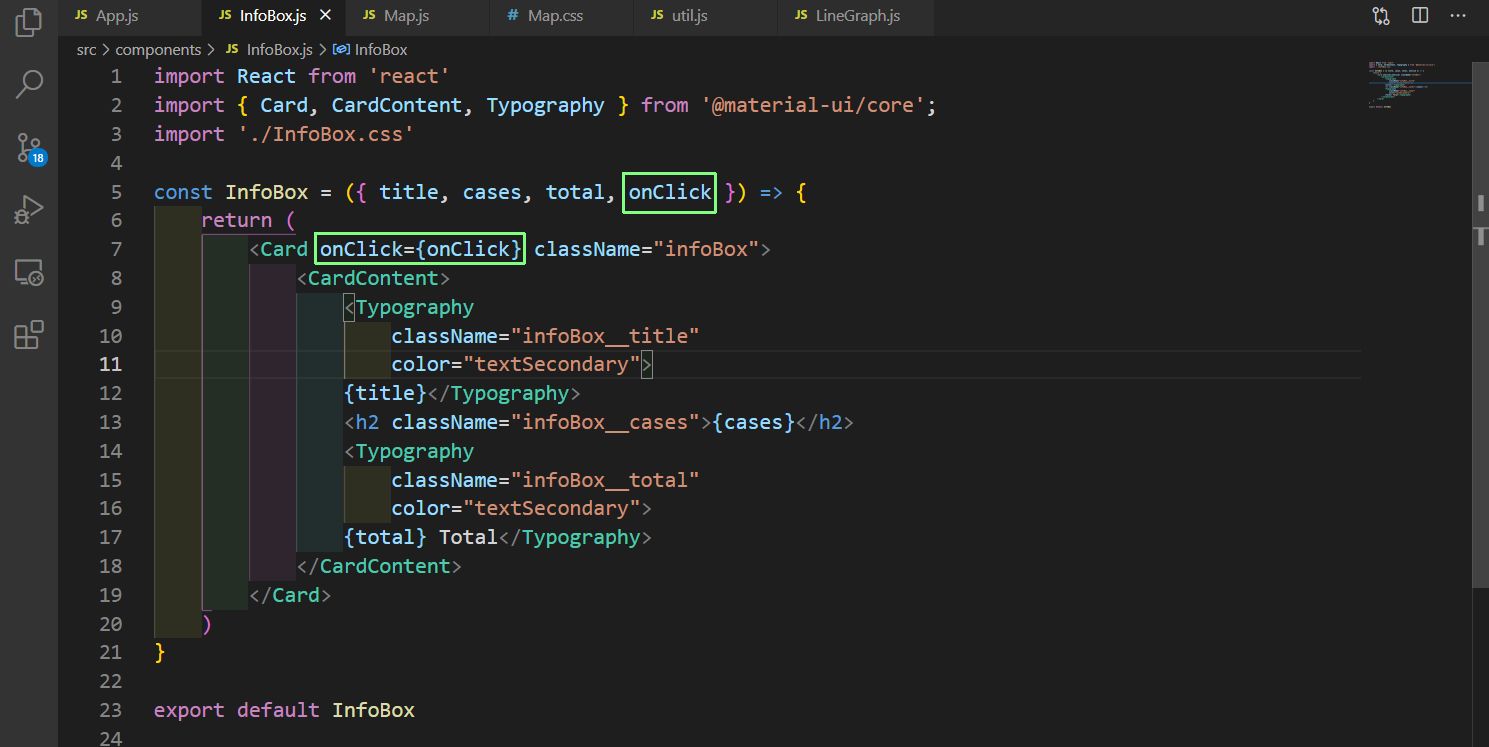
Task: Click the InfoBox symbol breadcrumb
Action: (x=371, y=49)
